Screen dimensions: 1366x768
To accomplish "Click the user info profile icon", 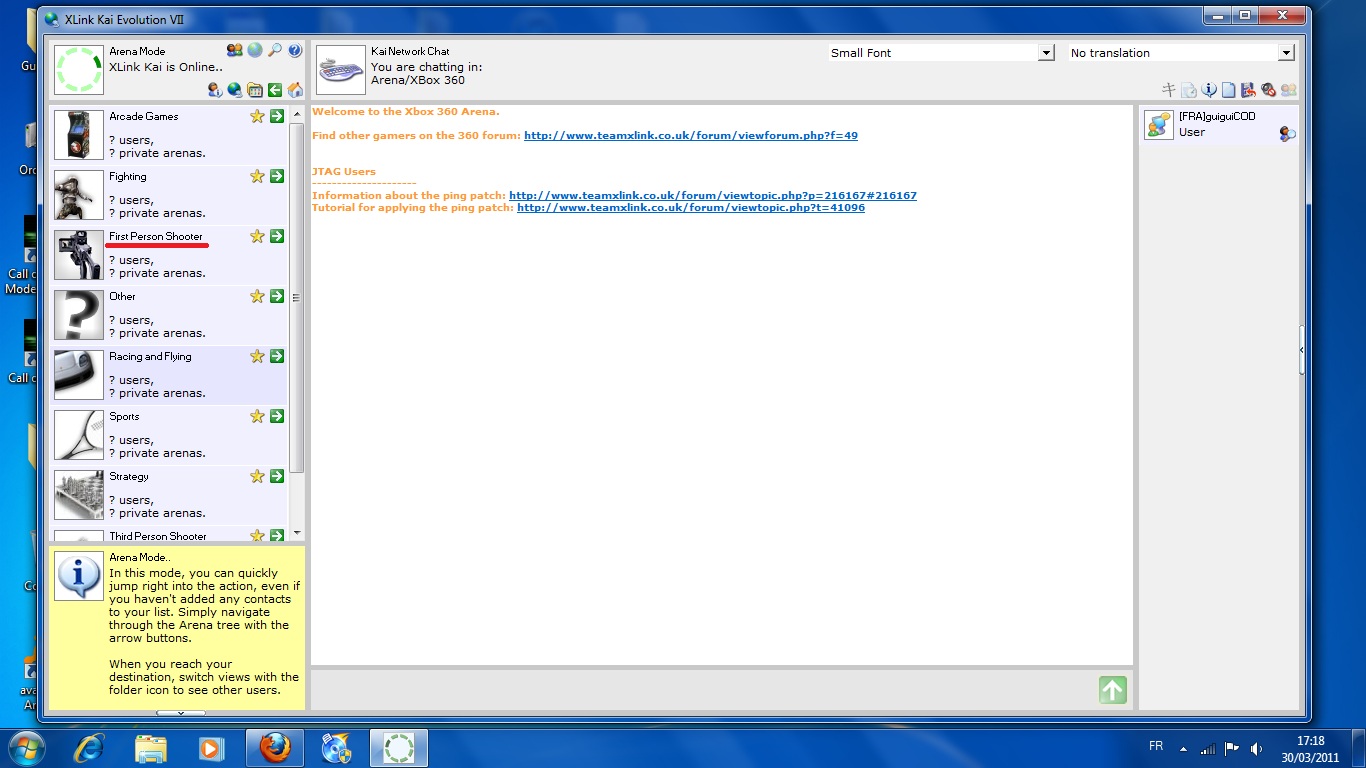I will (215, 90).
